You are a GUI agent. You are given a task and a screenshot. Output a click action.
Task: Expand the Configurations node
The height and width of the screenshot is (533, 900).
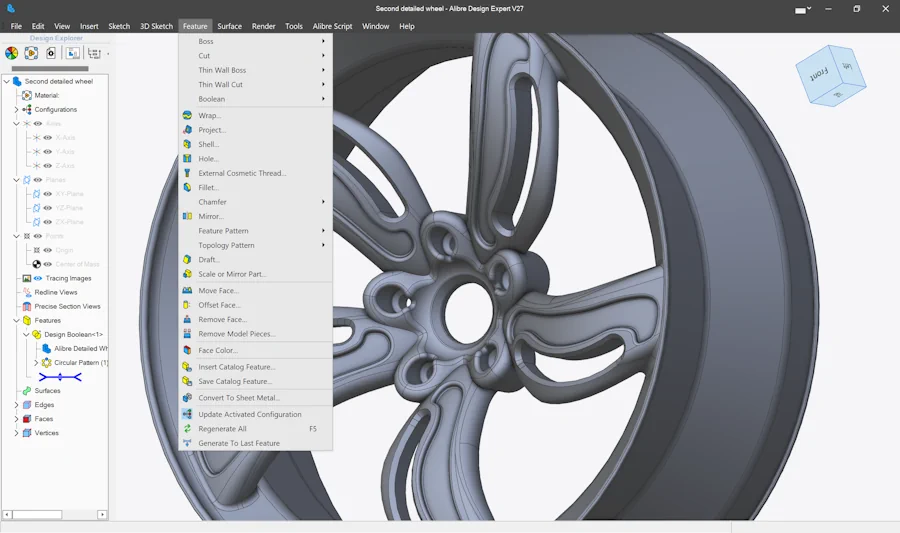pyautogui.click(x=16, y=110)
